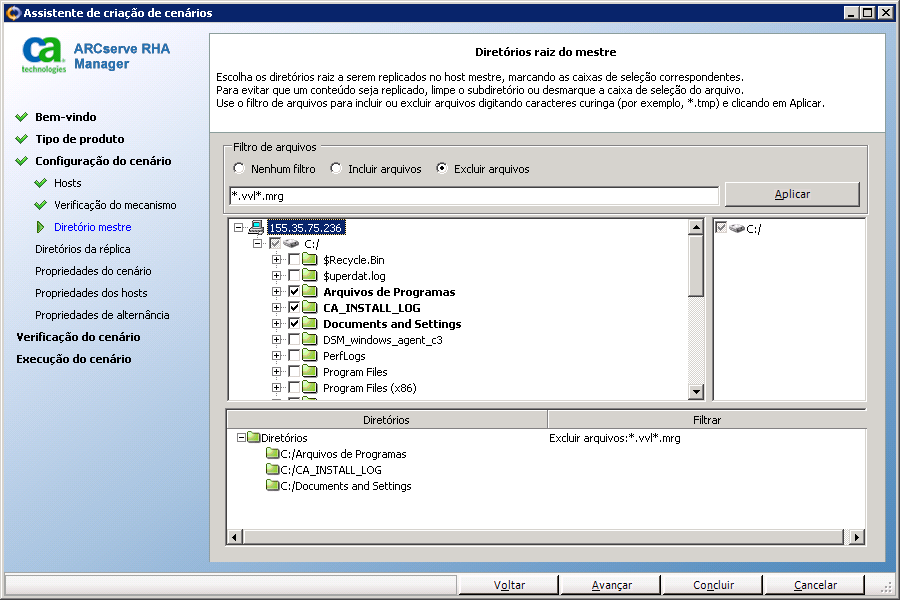The height and width of the screenshot is (600, 900).
Task: Click the drive icon in the right C:/ pane
Action: point(737,229)
